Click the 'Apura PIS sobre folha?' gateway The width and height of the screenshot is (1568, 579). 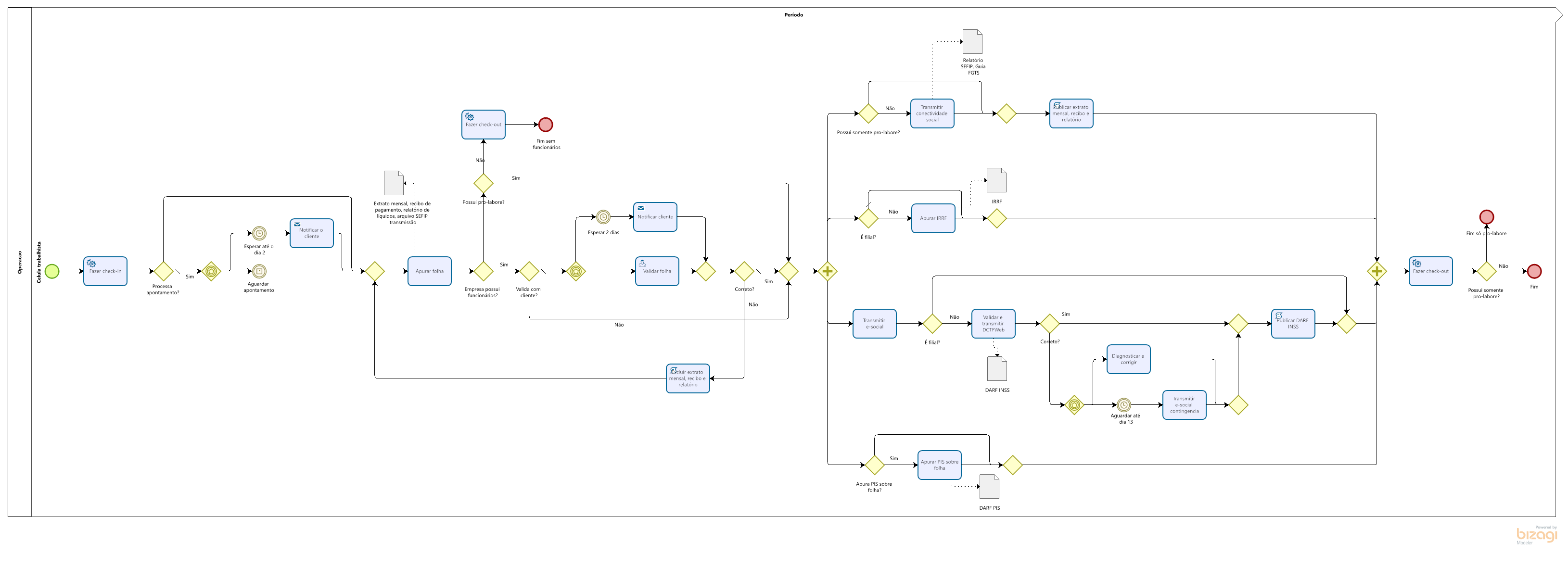[x=875, y=466]
